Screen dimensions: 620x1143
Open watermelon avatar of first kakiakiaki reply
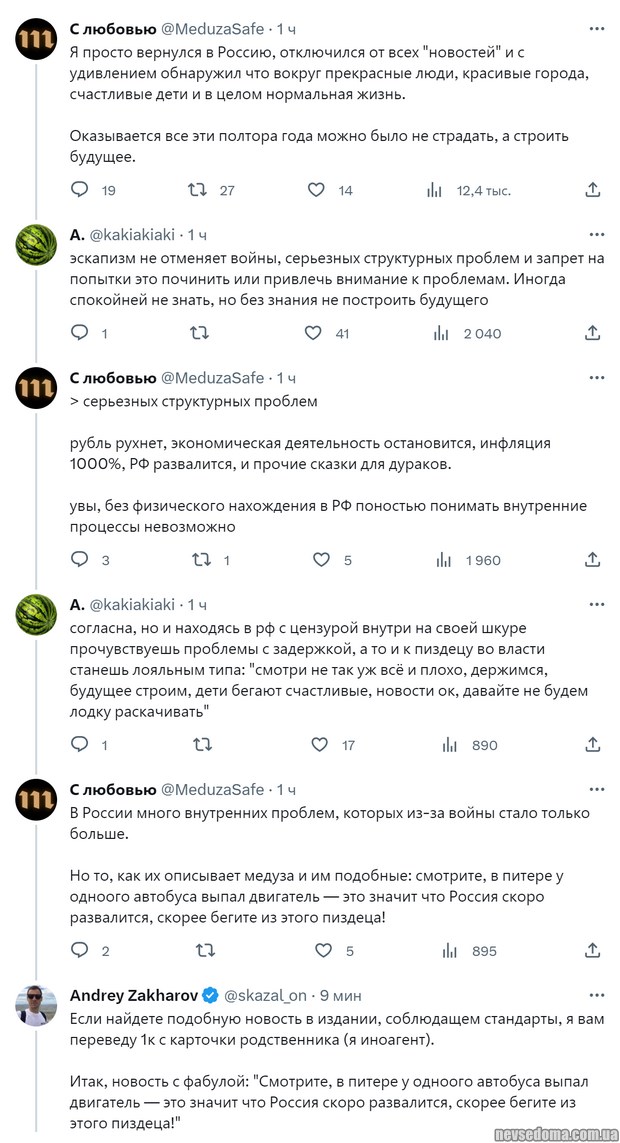click(36, 245)
